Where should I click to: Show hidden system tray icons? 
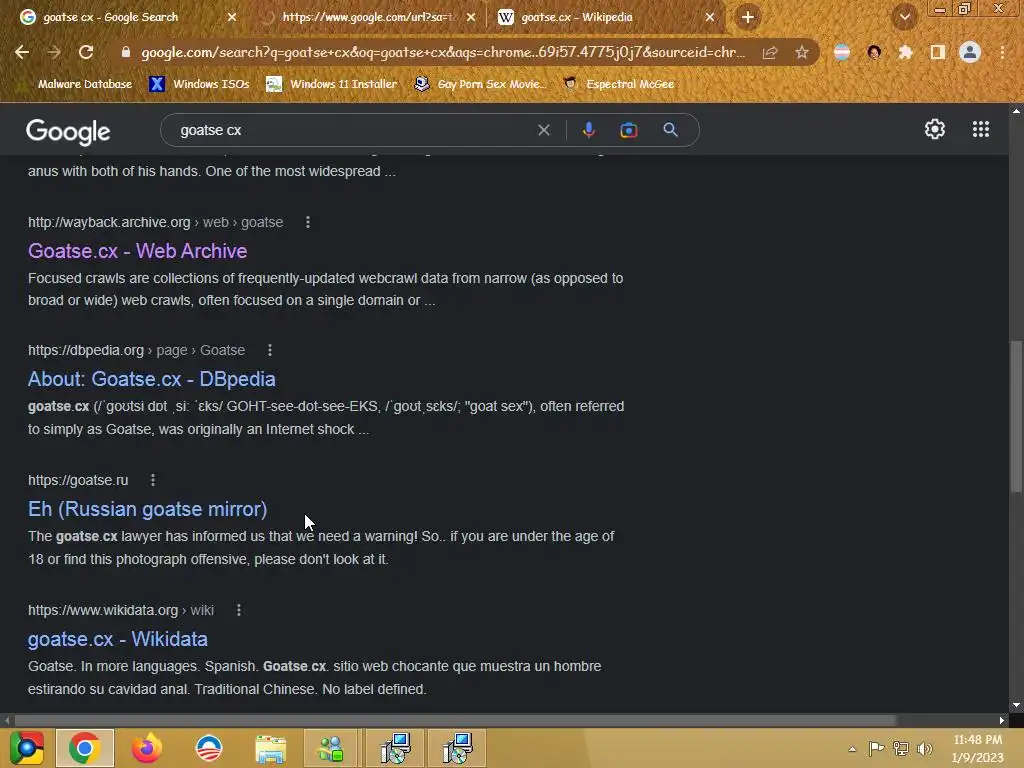[x=852, y=748]
